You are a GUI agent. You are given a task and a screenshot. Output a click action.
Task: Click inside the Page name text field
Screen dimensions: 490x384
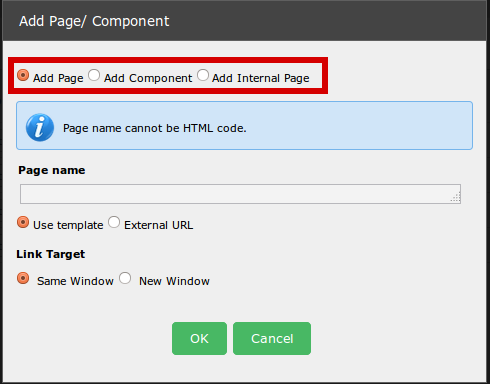[240, 194]
